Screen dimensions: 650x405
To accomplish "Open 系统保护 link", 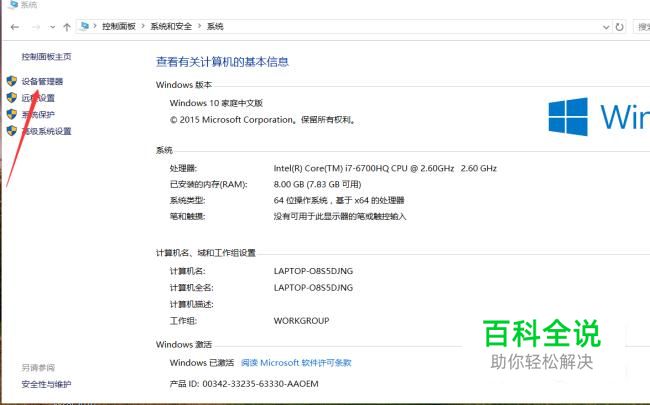I will coord(38,114).
